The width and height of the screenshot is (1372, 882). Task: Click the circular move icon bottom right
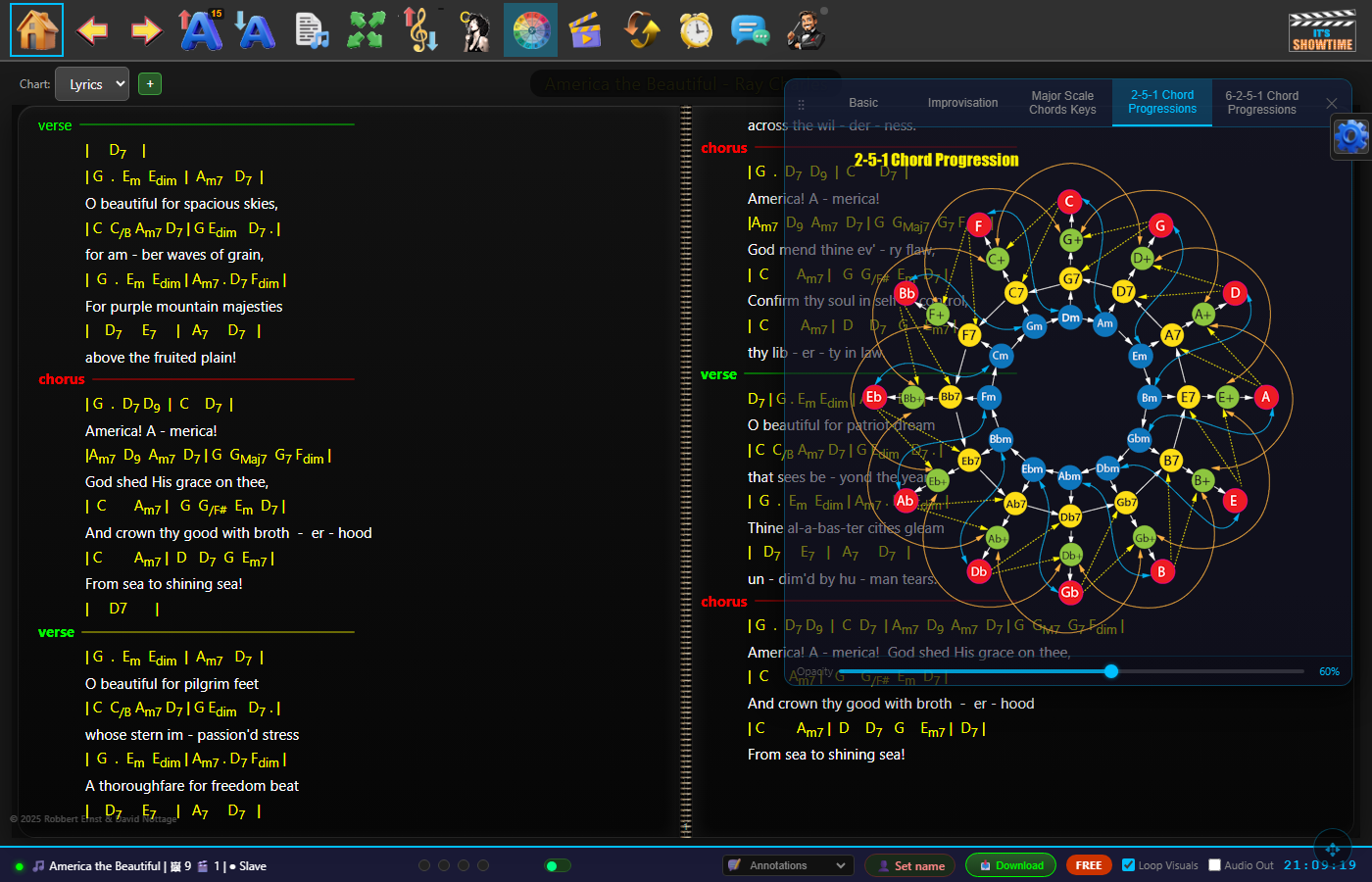coord(1332,849)
